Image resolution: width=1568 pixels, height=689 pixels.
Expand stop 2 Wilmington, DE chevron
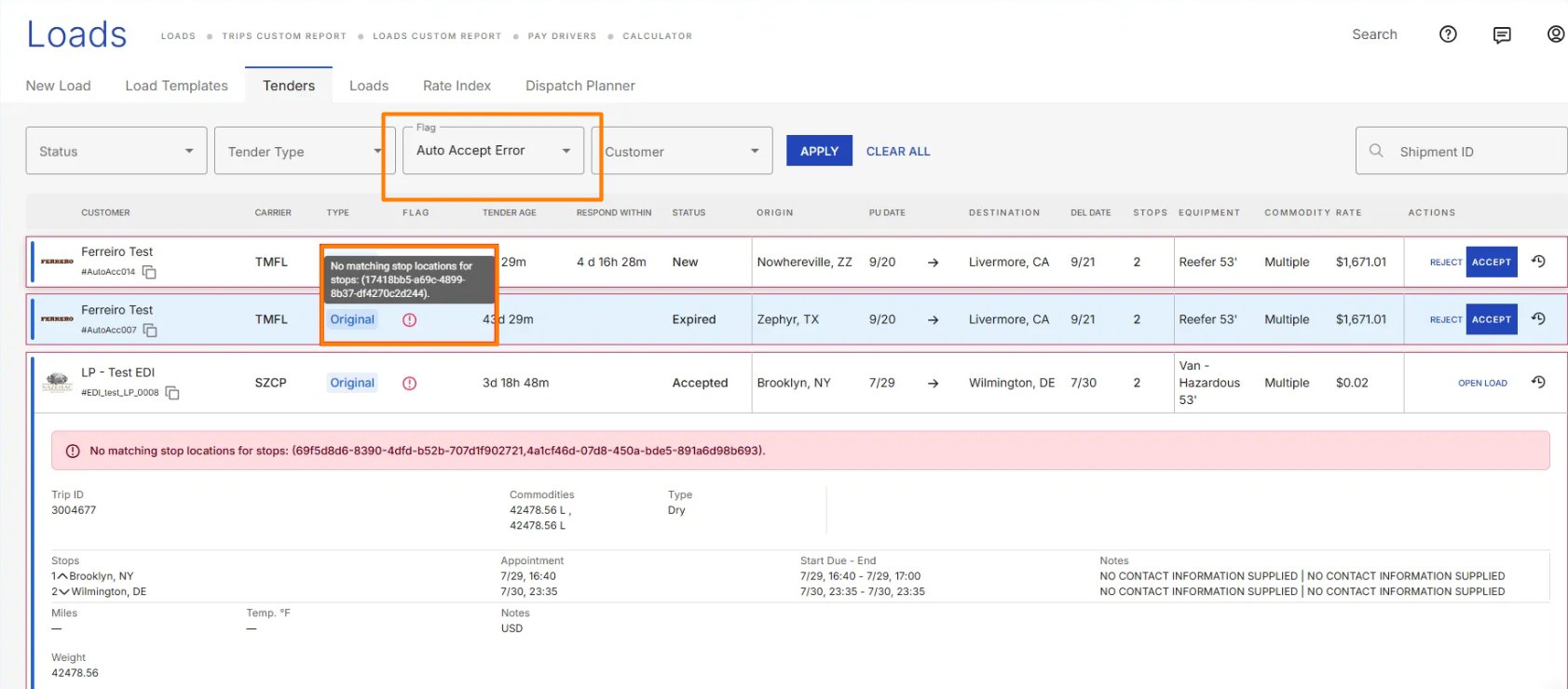(x=64, y=592)
